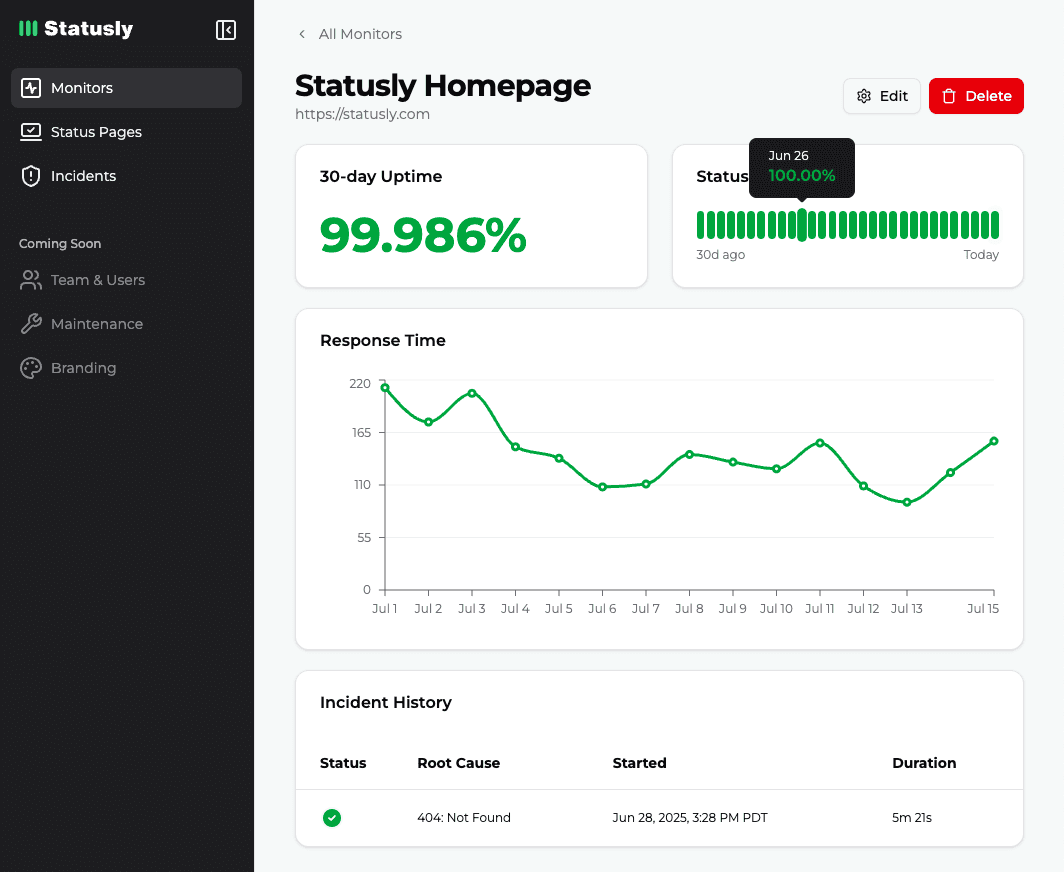Click the highlighted Jun 26 uptime bar
Screen dimensions: 1064x872
[801, 224]
